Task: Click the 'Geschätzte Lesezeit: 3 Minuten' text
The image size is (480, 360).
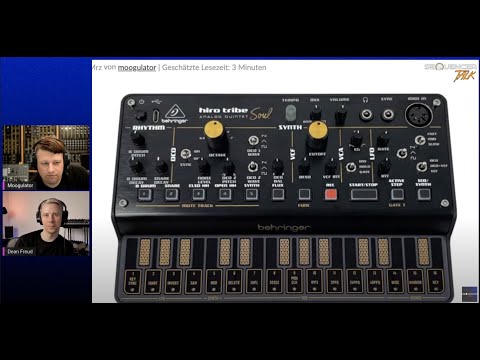Action: [x=214, y=68]
